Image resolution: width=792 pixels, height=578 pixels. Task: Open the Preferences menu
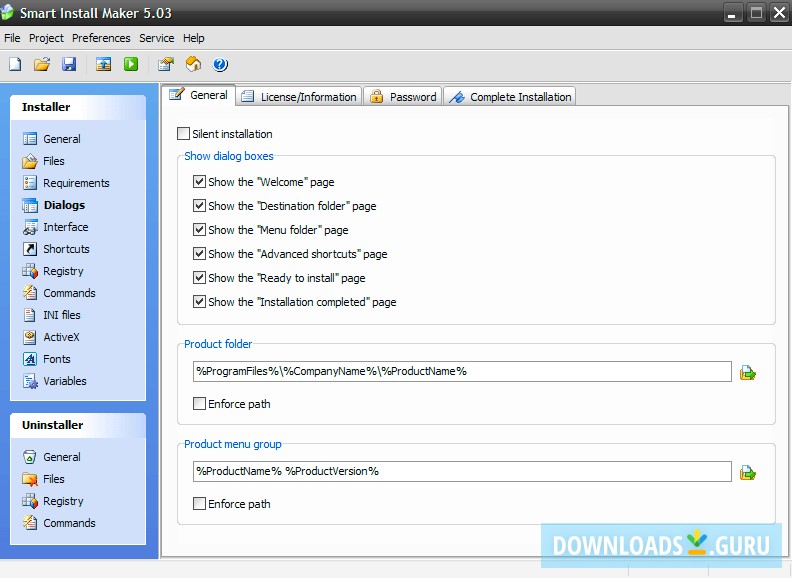point(101,38)
